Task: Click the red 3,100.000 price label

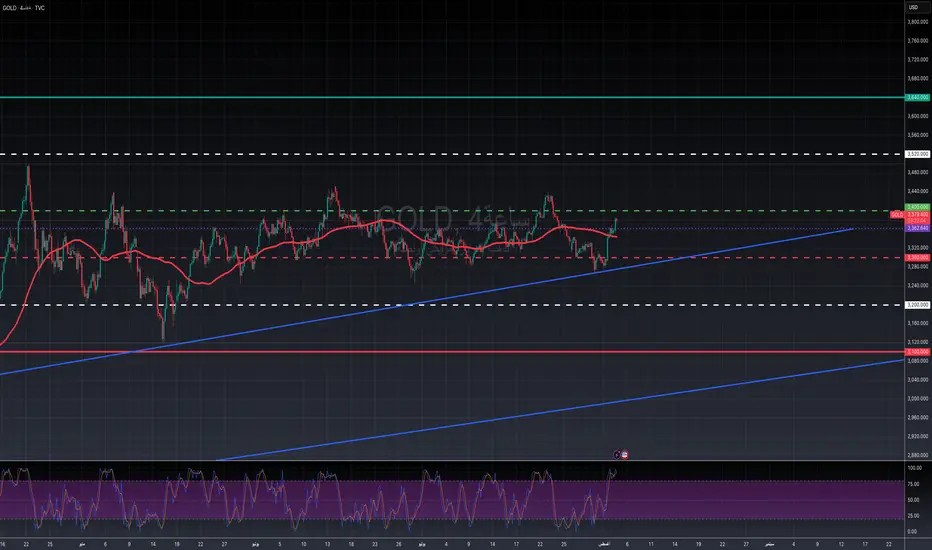Action: click(x=918, y=352)
